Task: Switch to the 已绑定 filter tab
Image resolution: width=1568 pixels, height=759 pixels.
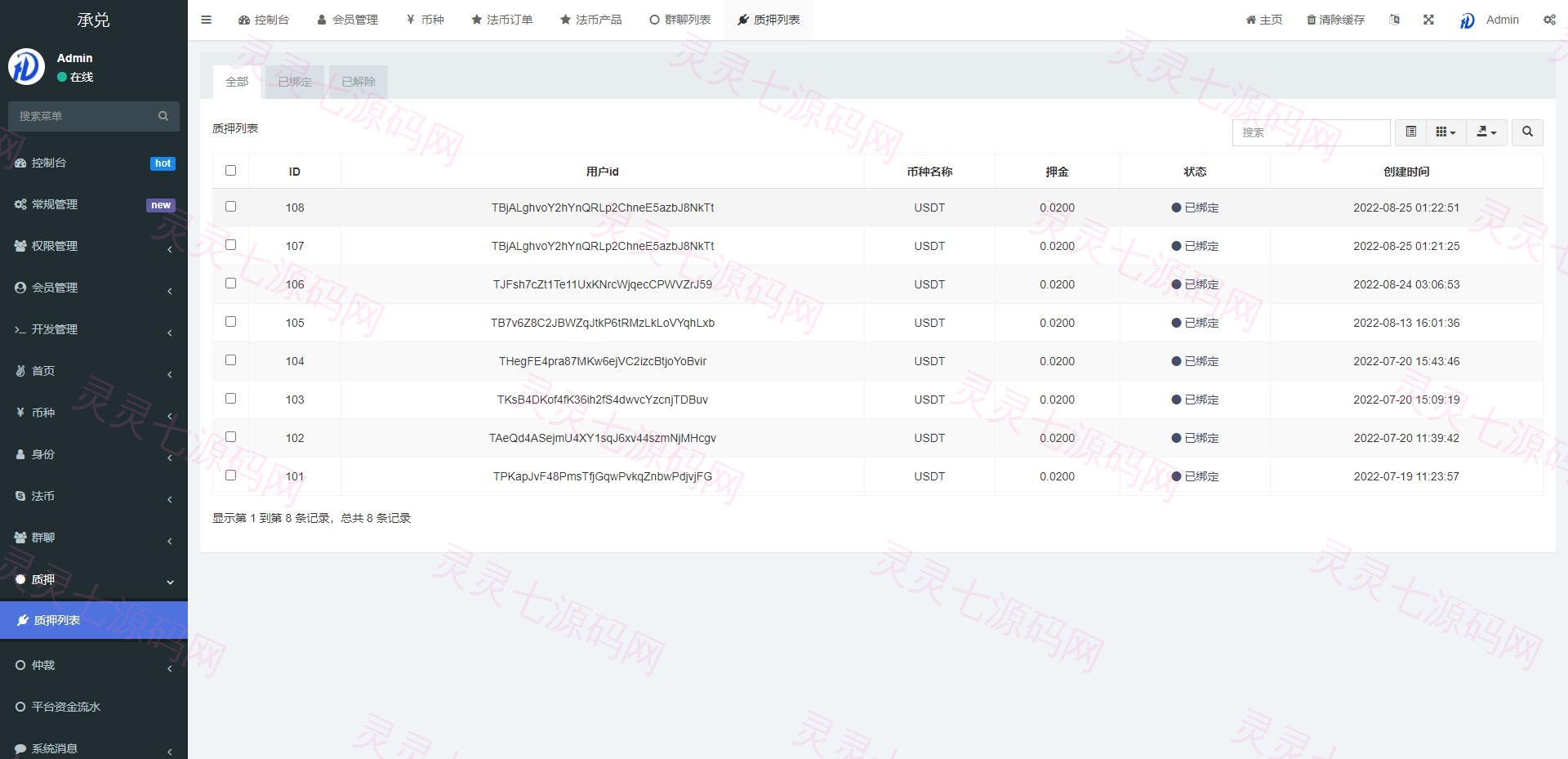Action: pyautogui.click(x=295, y=82)
